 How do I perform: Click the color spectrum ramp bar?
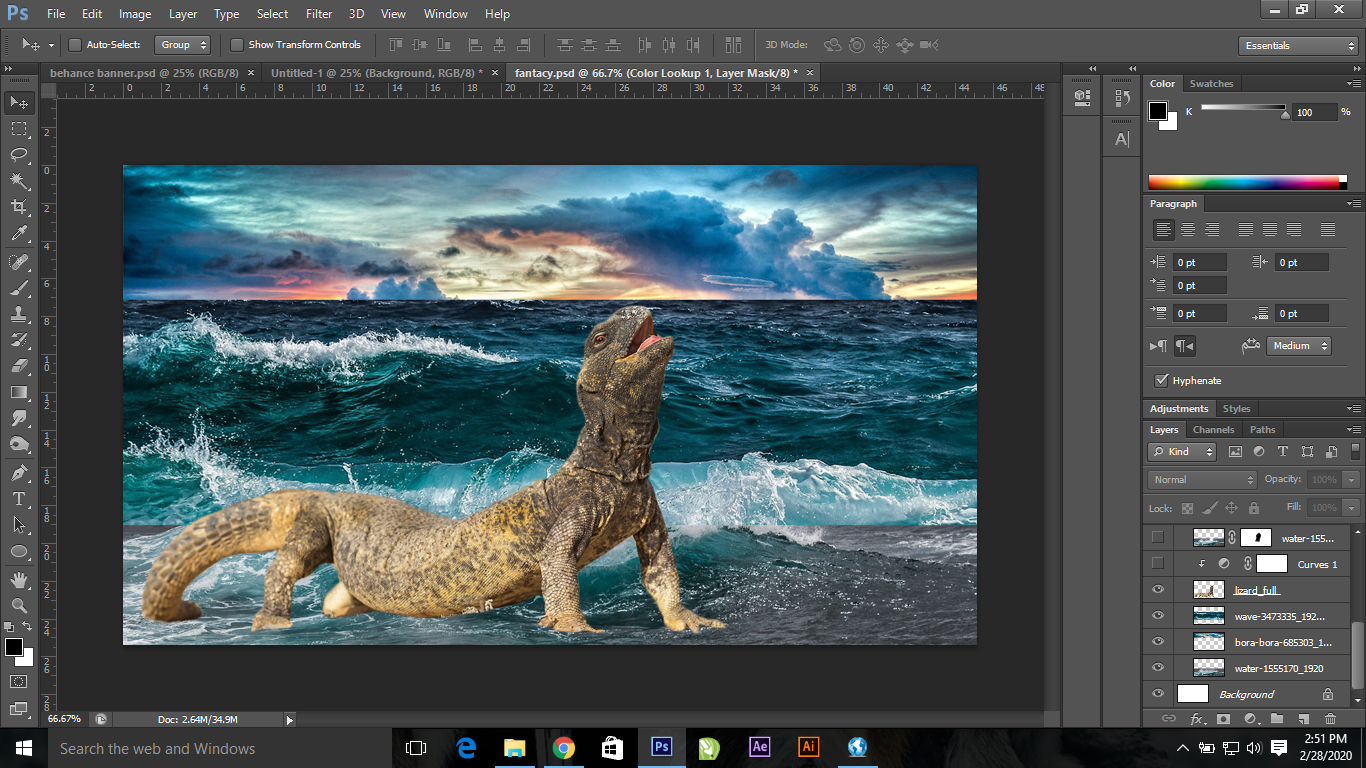click(1245, 182)
